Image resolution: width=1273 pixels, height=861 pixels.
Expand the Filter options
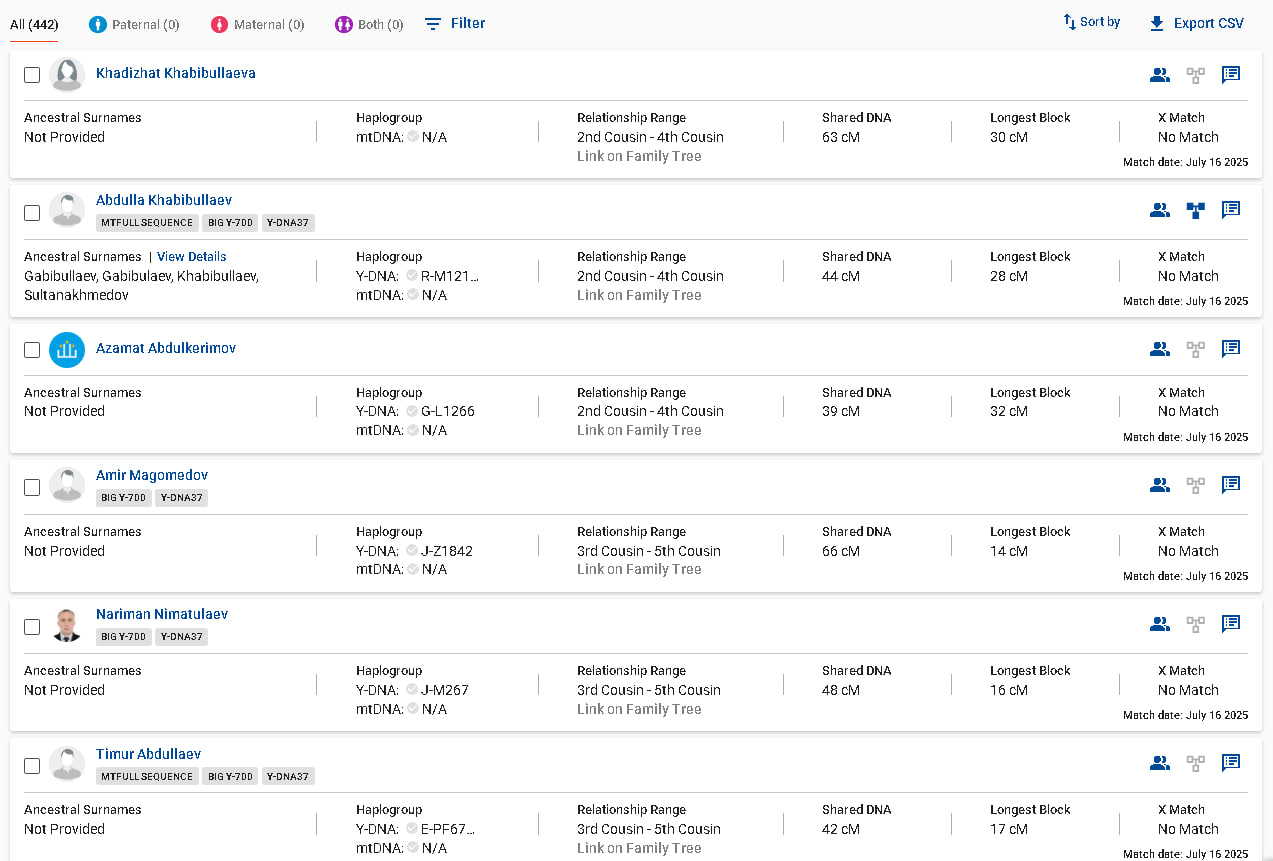(455, 23)
